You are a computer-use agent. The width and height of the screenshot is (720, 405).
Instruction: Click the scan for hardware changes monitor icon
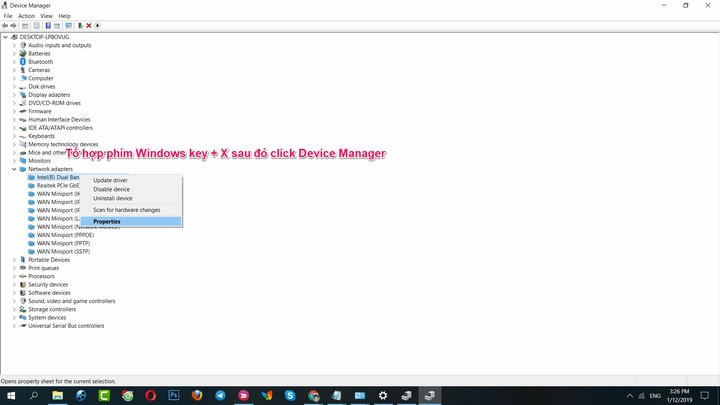click(69, 26)
